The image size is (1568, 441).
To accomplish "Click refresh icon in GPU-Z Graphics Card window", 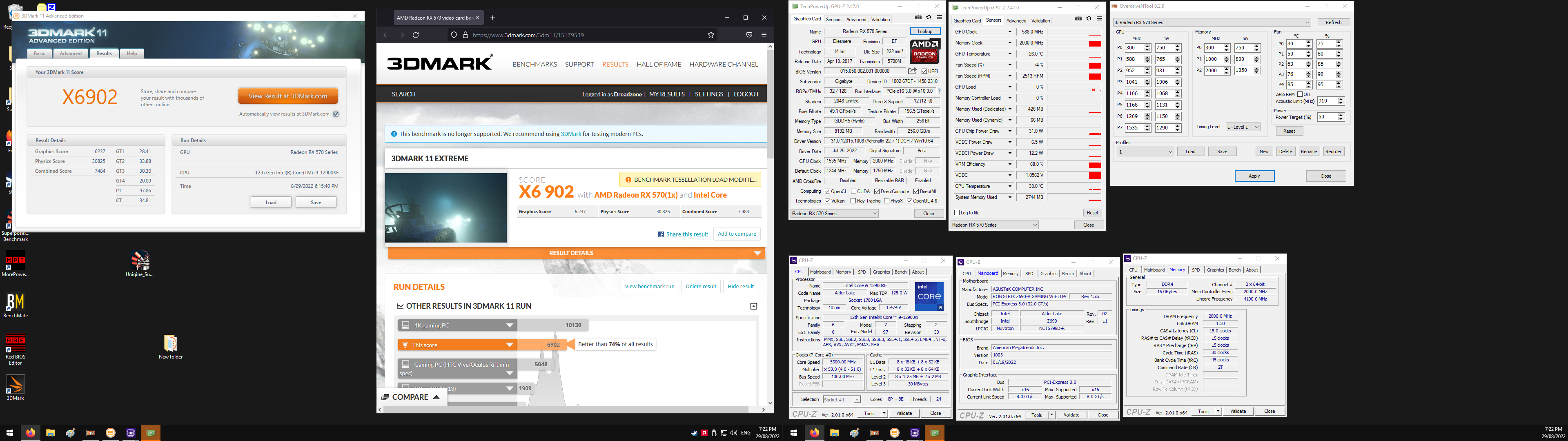I will click(x=929, y=18).
